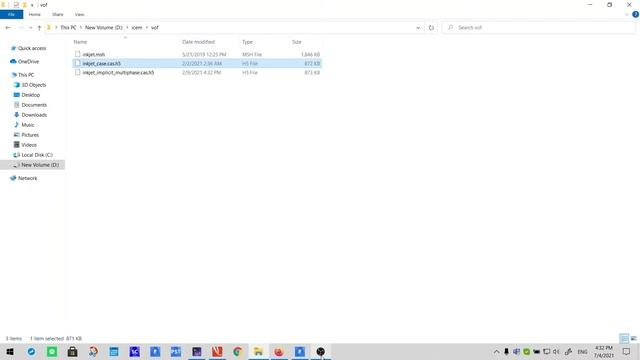Screen dimensions: 640x360
Task: Open the Home ribbon tab
Action: 35,14
